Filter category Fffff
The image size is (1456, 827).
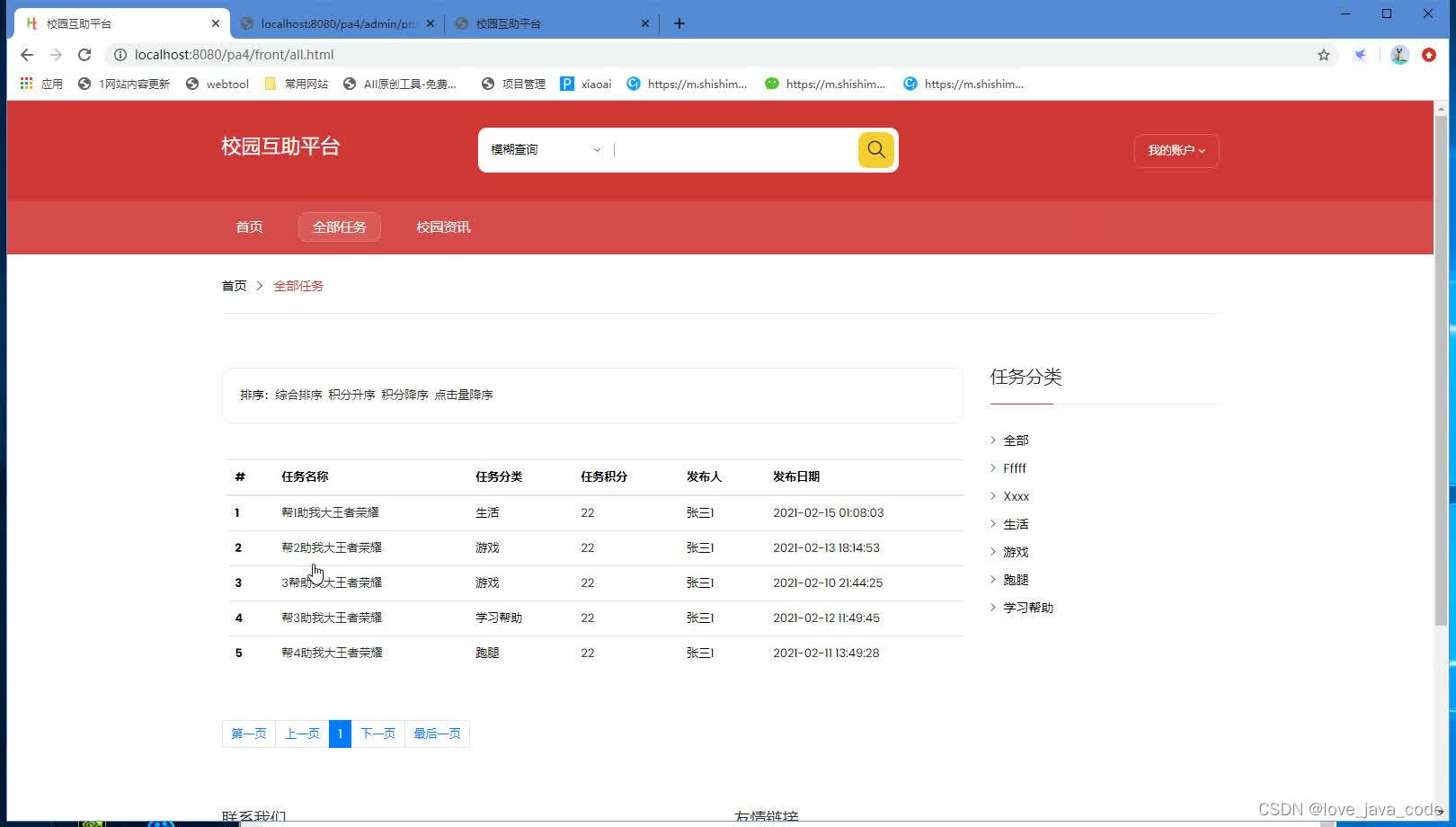pyautogui.click(x=1015, y=468)
